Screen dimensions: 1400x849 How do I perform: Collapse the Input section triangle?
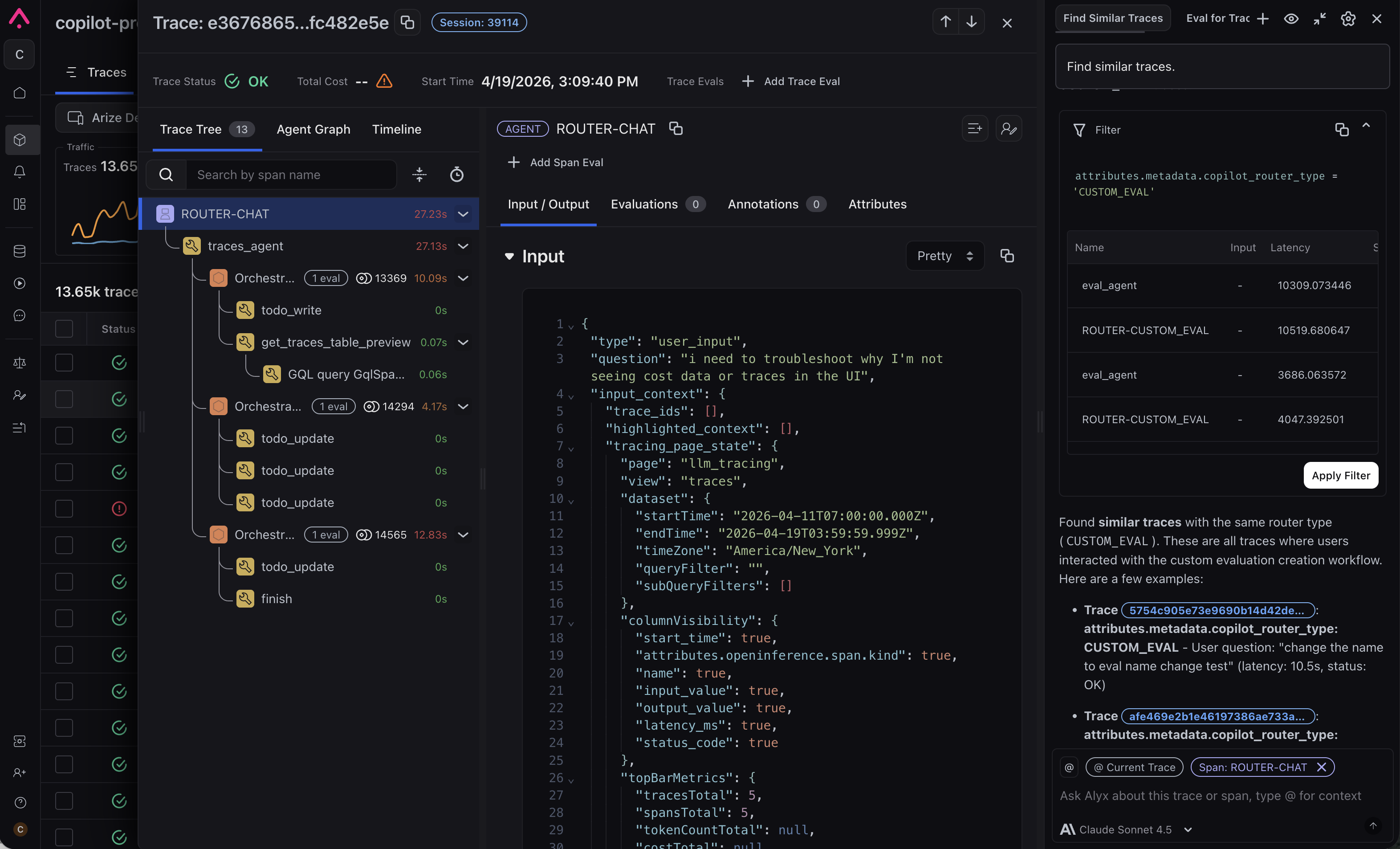(509, 256)
